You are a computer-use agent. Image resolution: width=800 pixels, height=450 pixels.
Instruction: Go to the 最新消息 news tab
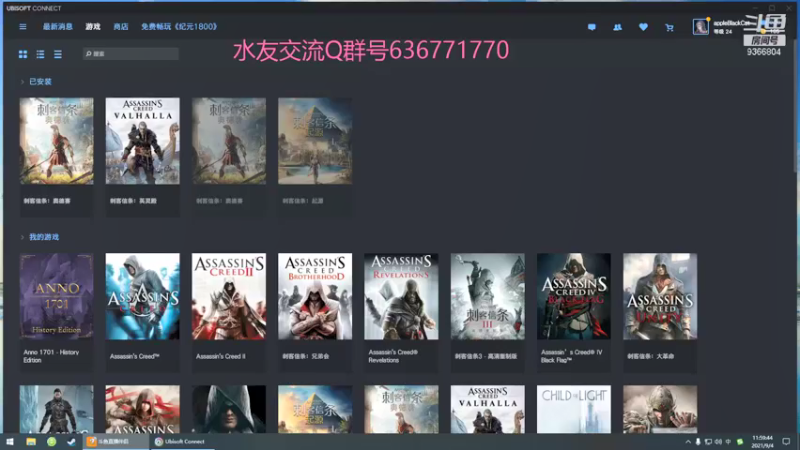pyautogui.click(x=58, y=27)
